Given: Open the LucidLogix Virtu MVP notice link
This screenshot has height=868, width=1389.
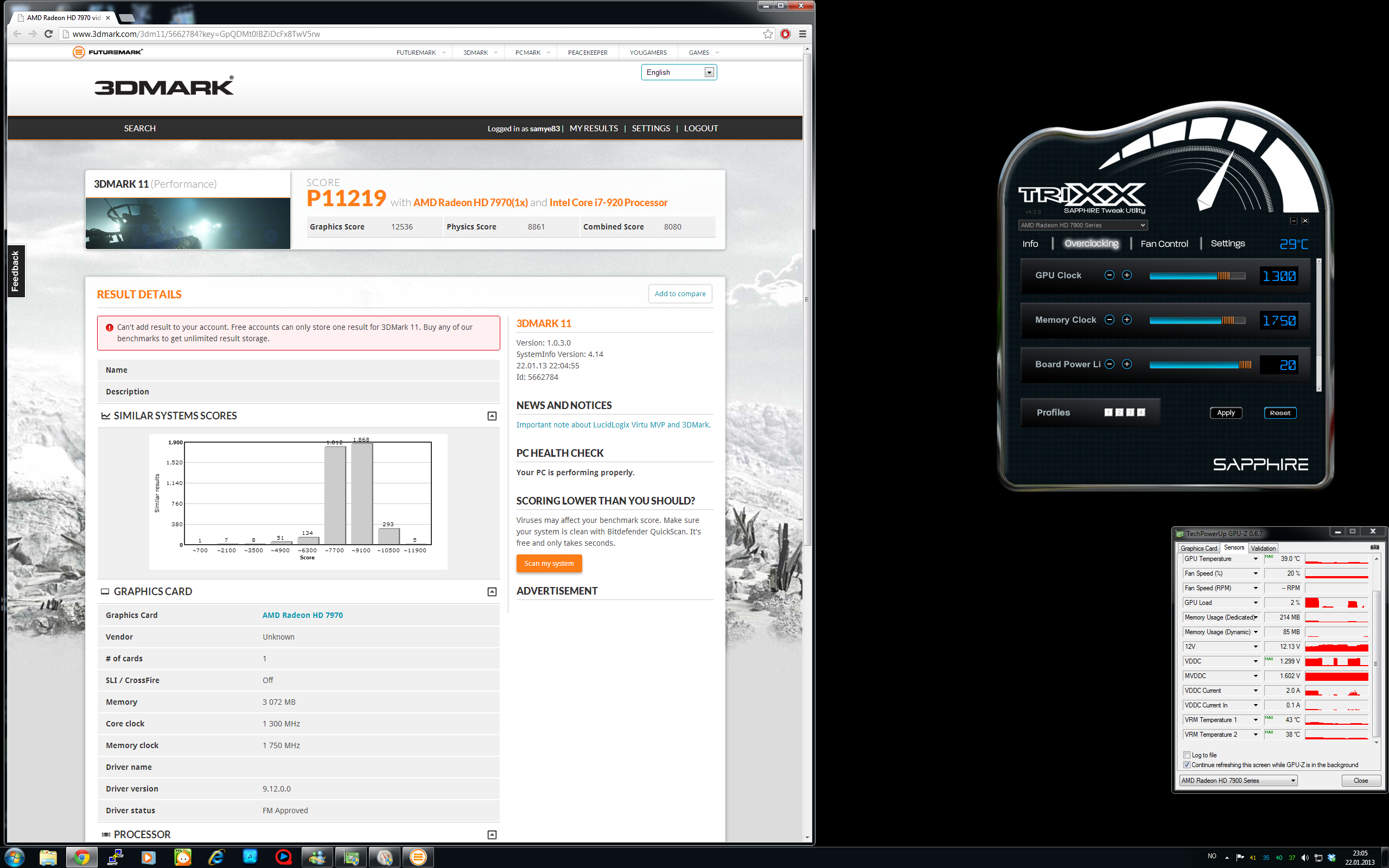Looking at the screenshot, I should click(613, 425).
